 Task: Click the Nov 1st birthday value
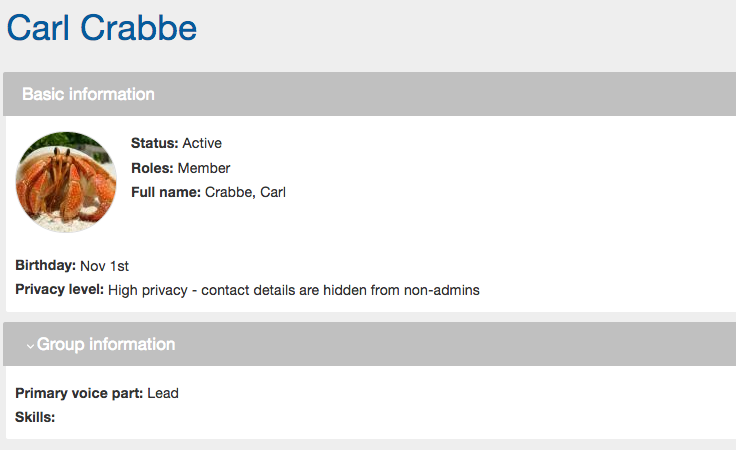click(x=104, y=266)
